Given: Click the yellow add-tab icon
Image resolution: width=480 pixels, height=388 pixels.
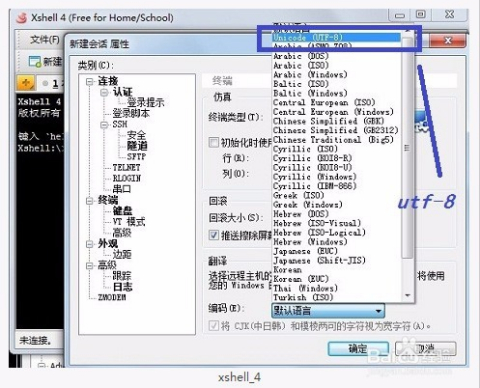Looking at the screenshot, I should tap(26, 83).
